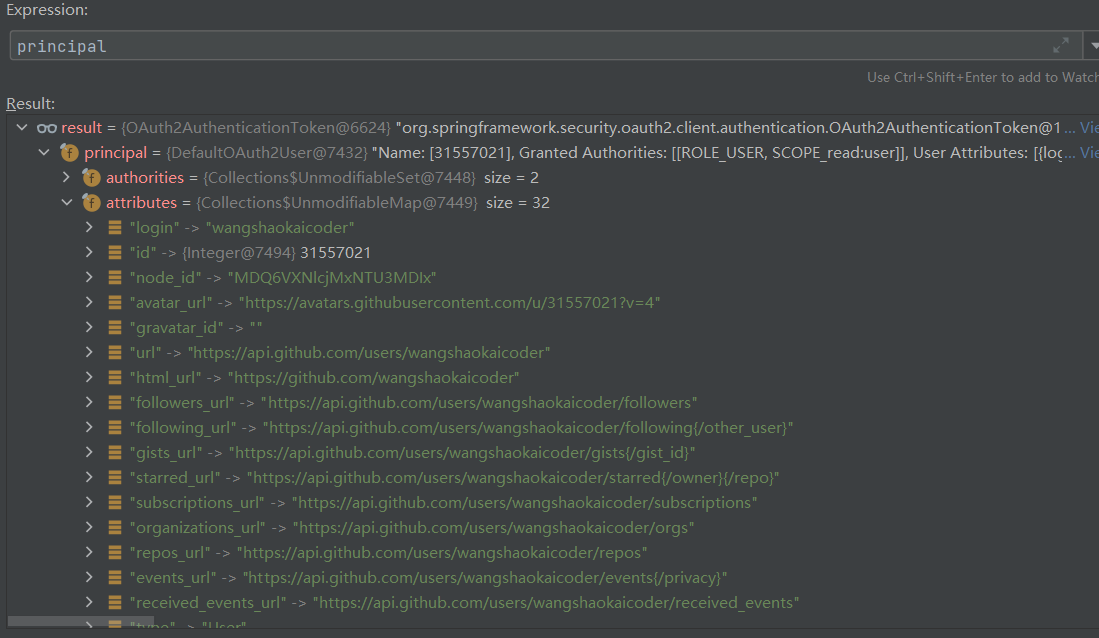Click the map entry icon beside "repos_url"
Image resolution: width=1099 pixels, height=638 pixels.
[x=115, y=553]
